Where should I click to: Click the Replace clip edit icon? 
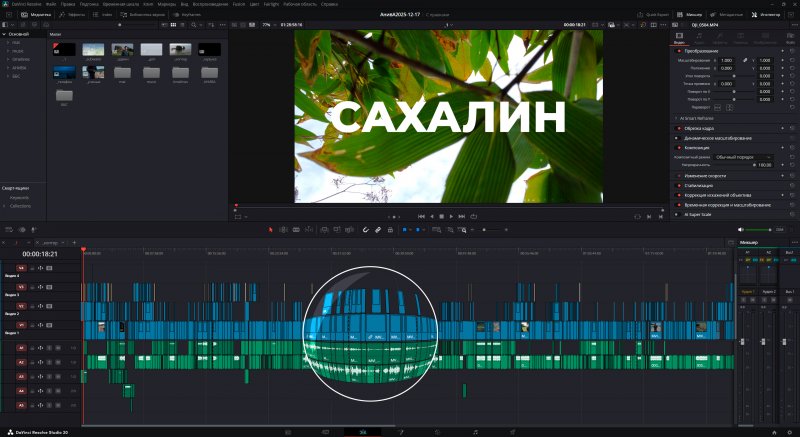click(x=349, y=230)
